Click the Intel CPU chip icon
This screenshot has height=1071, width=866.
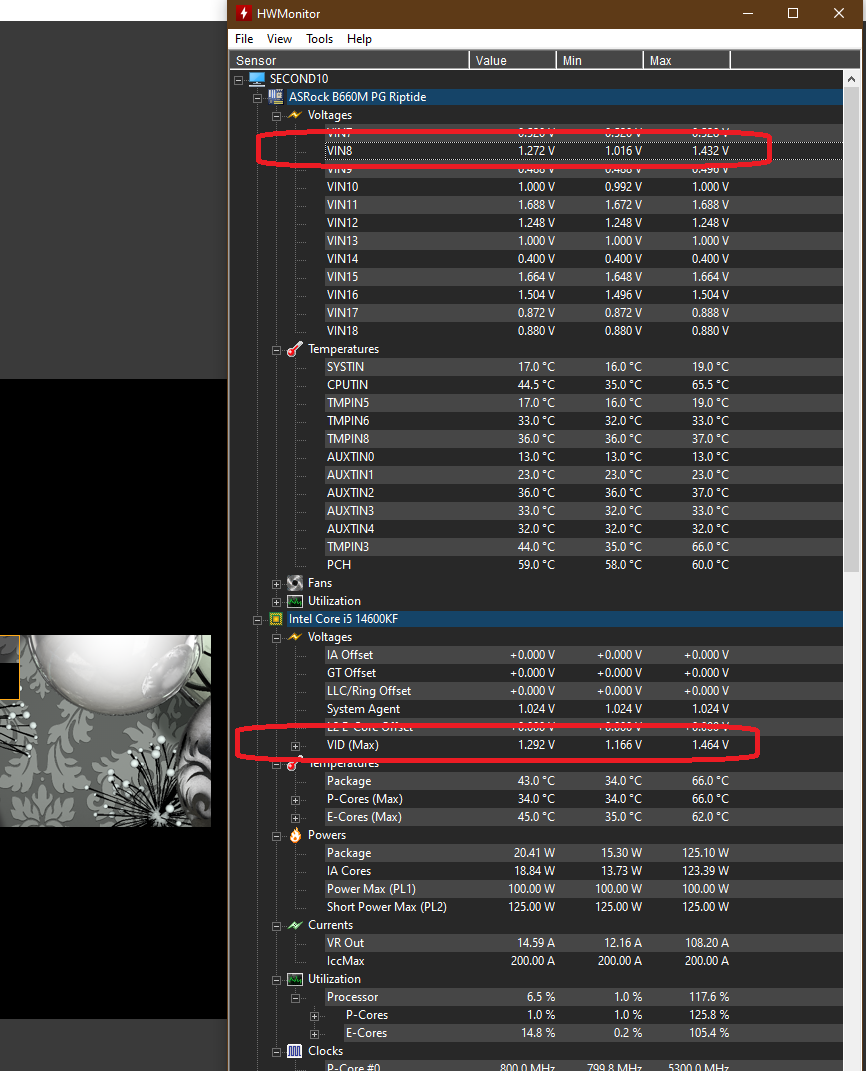276,619
